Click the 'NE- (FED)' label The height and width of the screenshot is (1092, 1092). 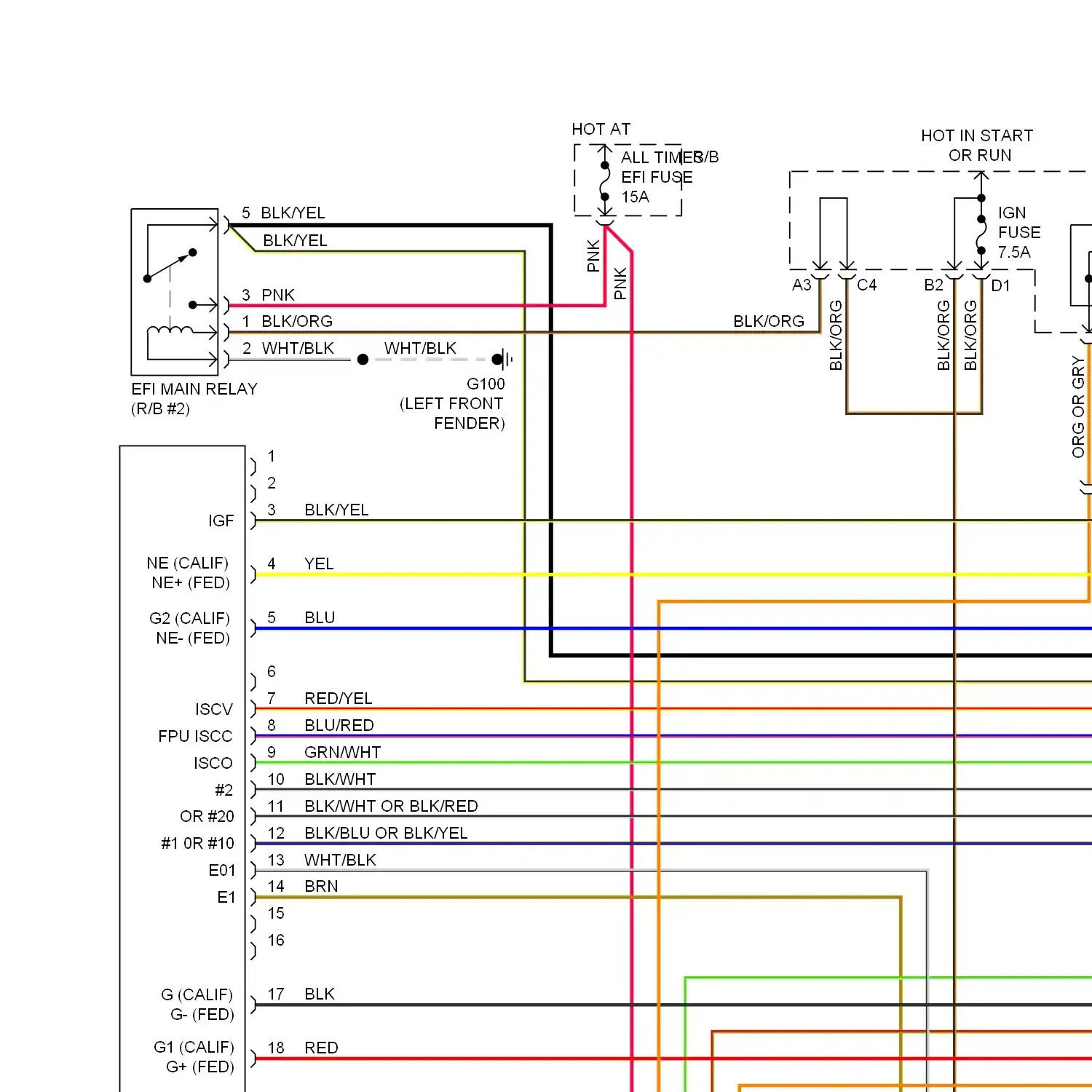pos(193,638)
